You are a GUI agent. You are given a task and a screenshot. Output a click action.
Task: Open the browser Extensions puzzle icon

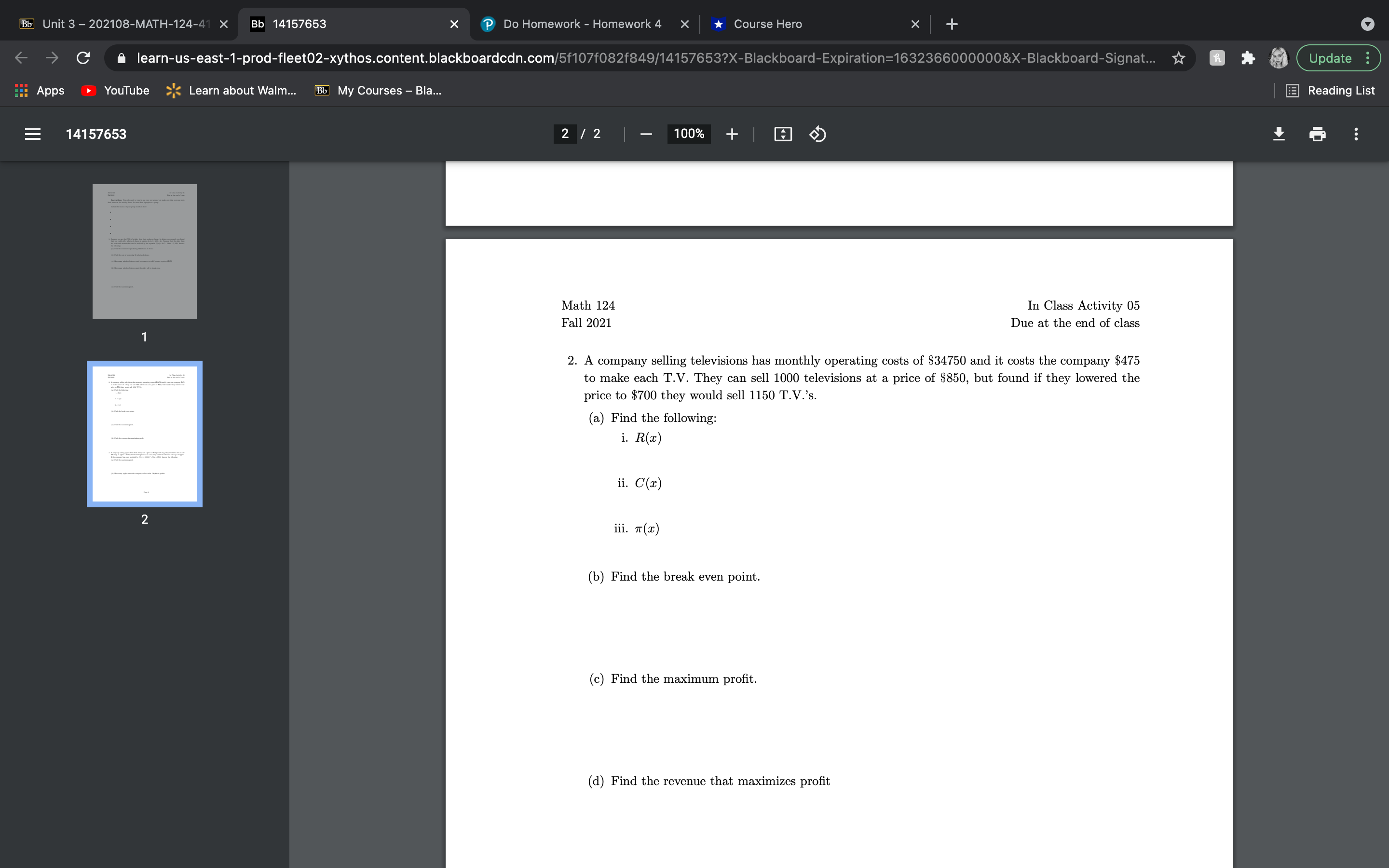[x=1247, y=58]
